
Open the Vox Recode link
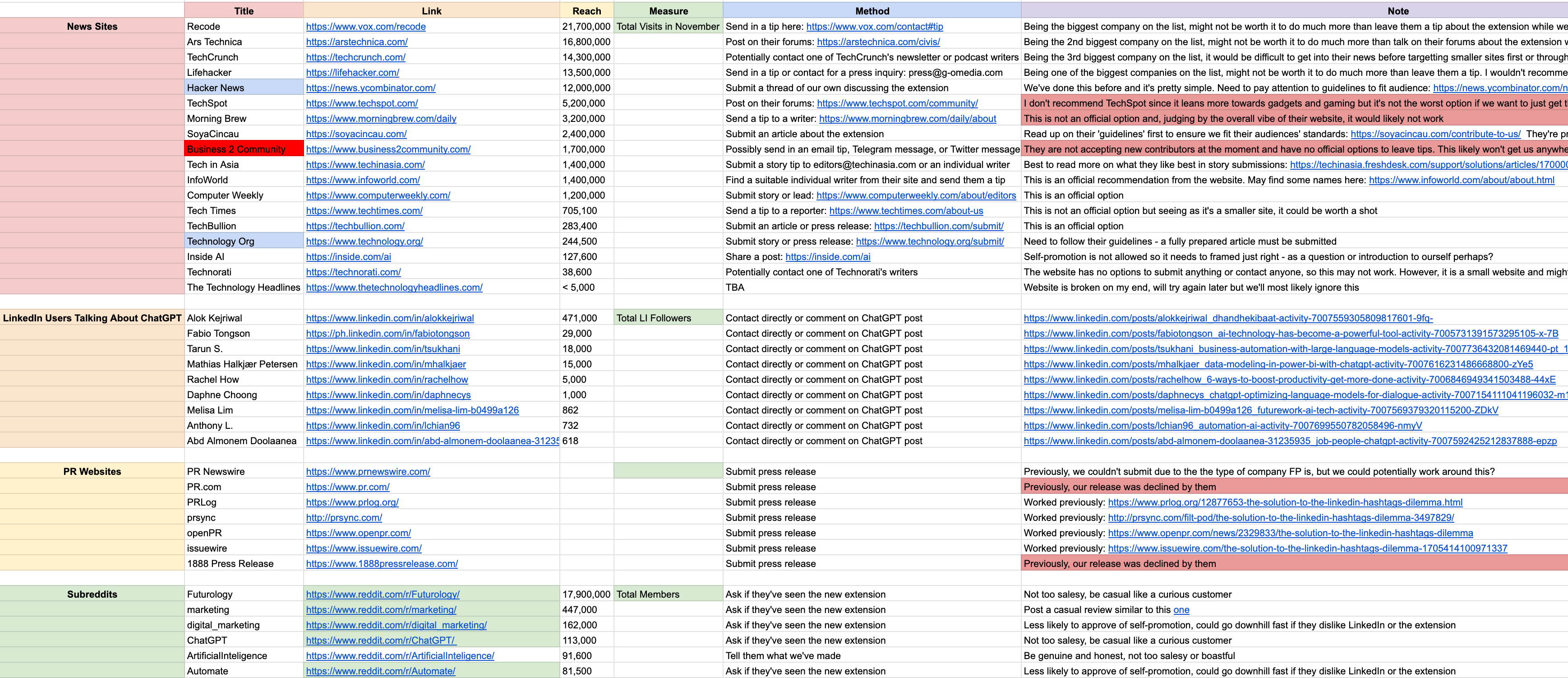pyautogui.click(x=366, y=26)
